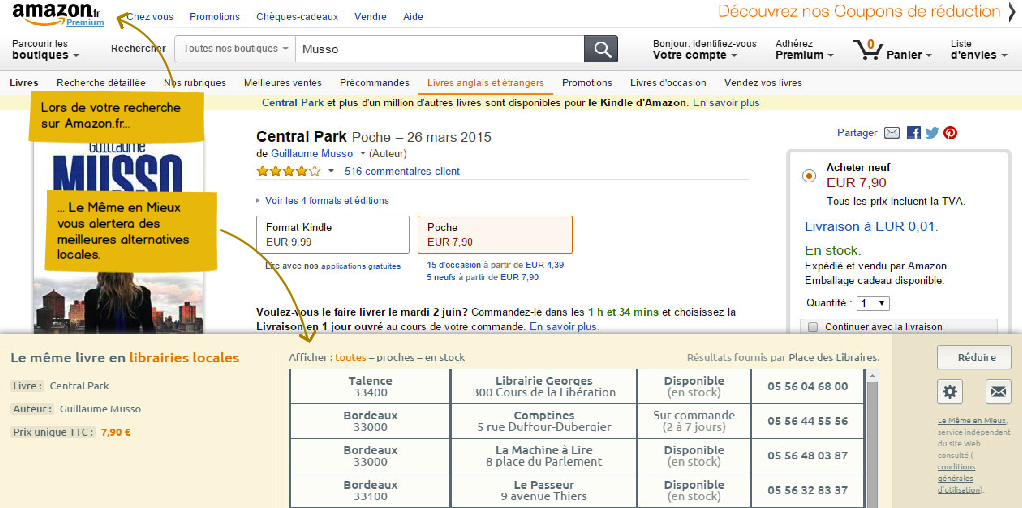This screenshot has height=508, width=1022.
Task: Click La Machine à Lire bookstore cell
Action: click(544, 456)
